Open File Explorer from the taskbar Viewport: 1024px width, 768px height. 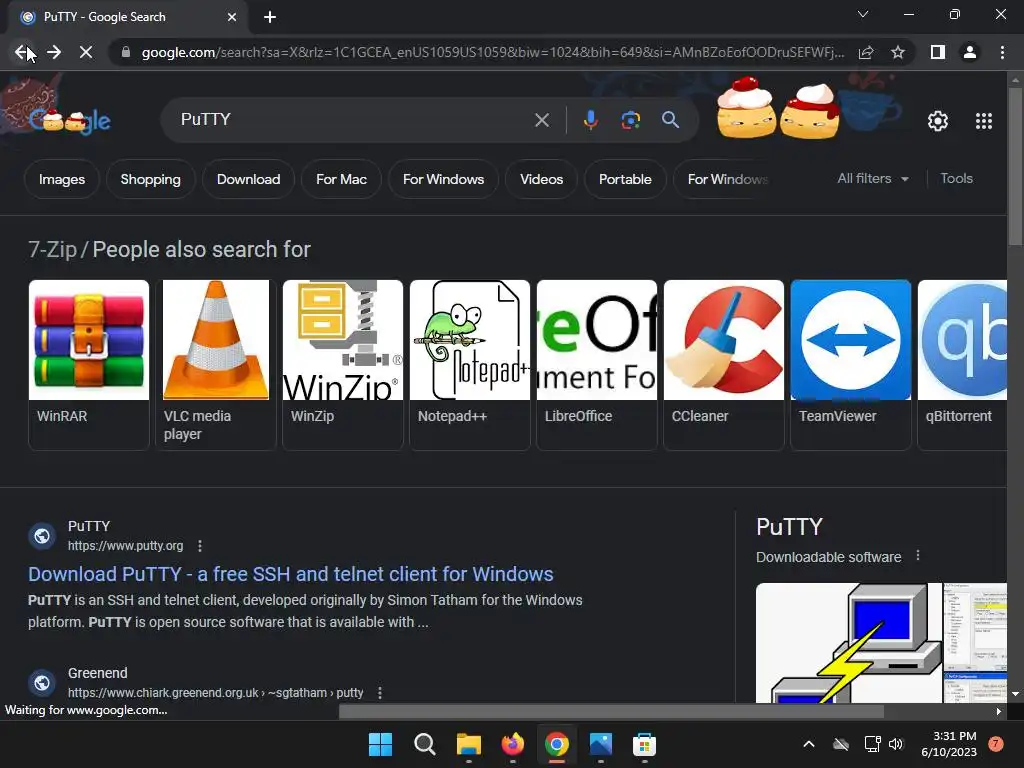(x=468, y=744)
